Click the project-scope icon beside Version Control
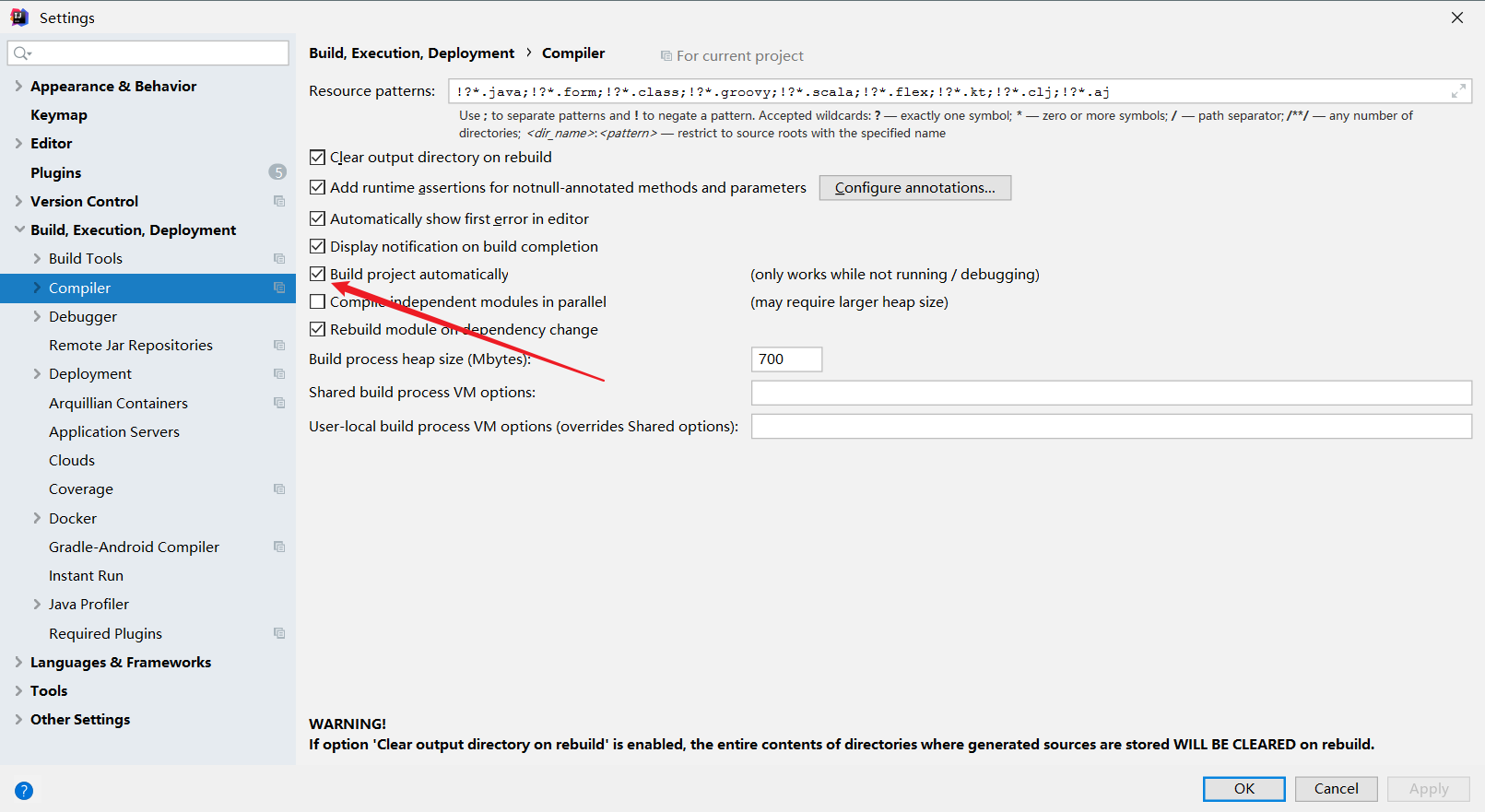Viewport: 1485px width, 812px height. pos(279,201)
